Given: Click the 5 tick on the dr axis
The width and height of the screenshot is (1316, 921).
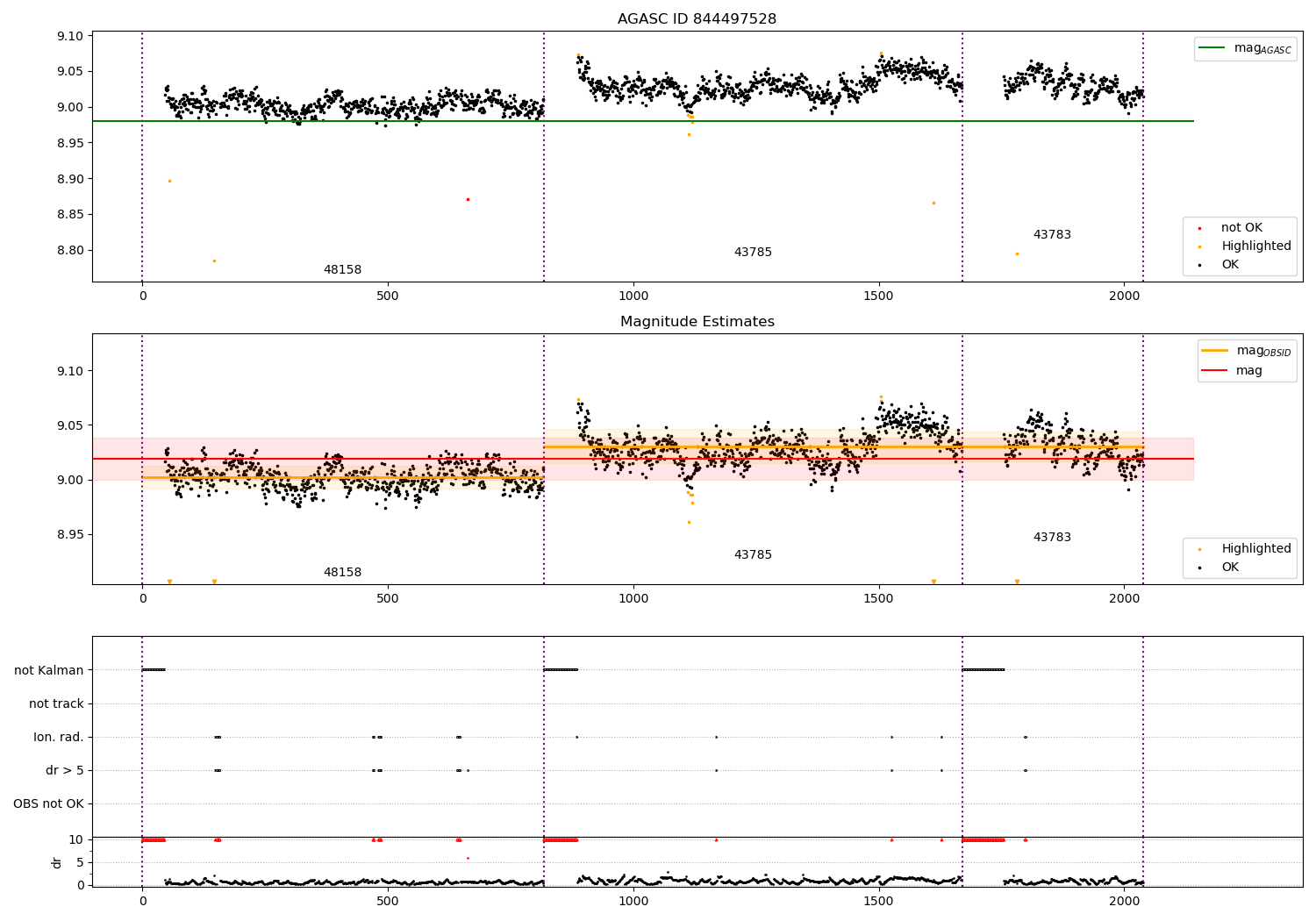Looking at the screenshot, I should (81, 863).
